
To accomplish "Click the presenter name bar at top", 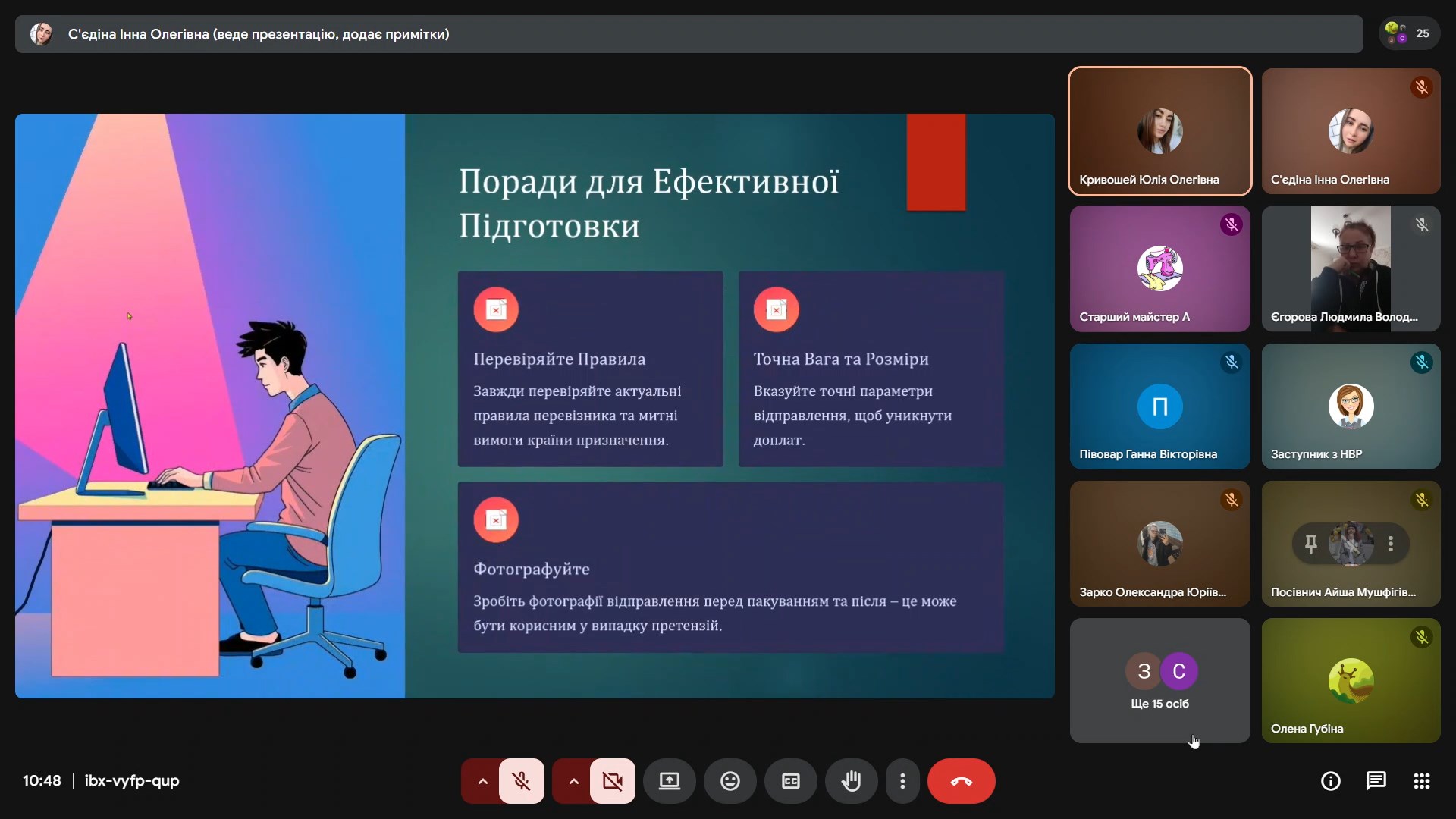I will coord(689,34).
